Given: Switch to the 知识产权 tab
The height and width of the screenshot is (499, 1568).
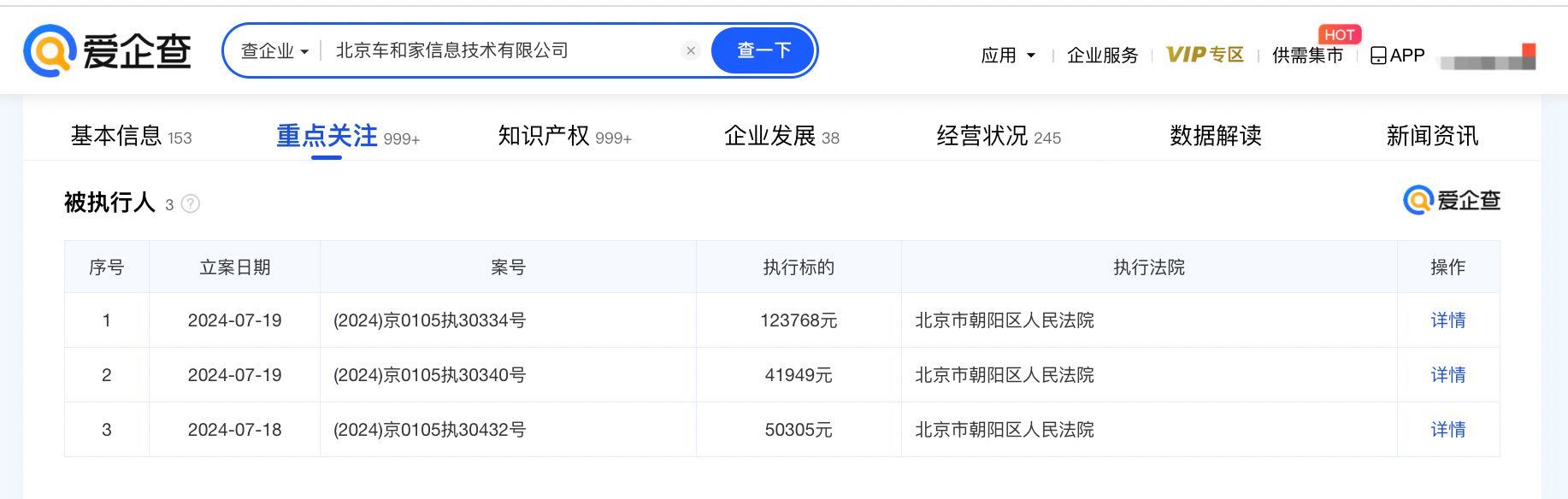Looking at the screenshot, I should tap(564, 136).
